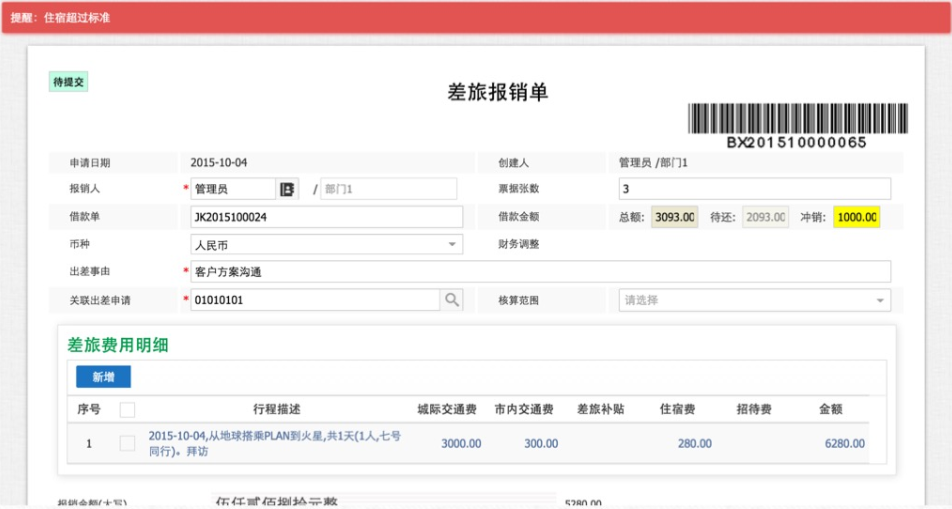Click the 关联出差申请 01010101 field
The image size is (952, 509).
(x=315, y=300)
